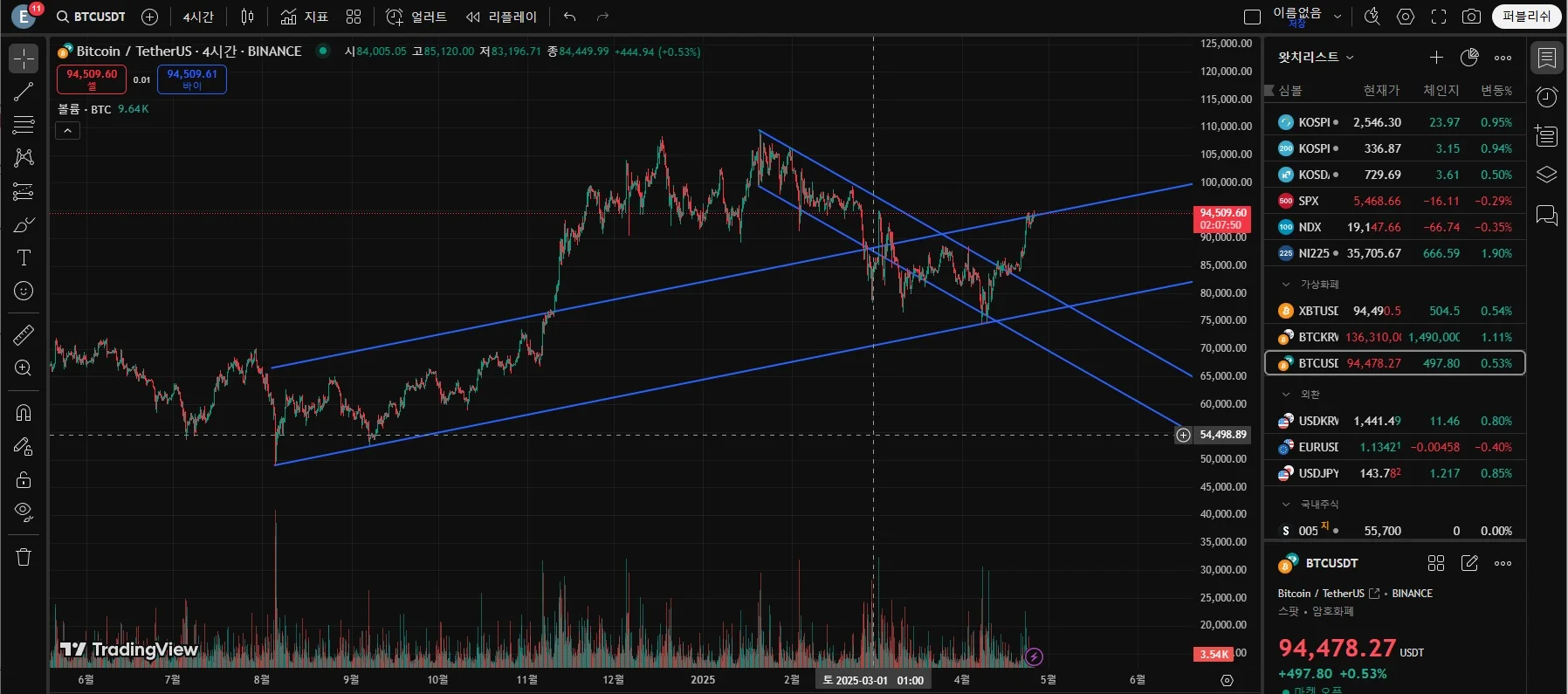Open the BTCUSDT external link icon
1568x694 pixels.
tap(1374, 594)
